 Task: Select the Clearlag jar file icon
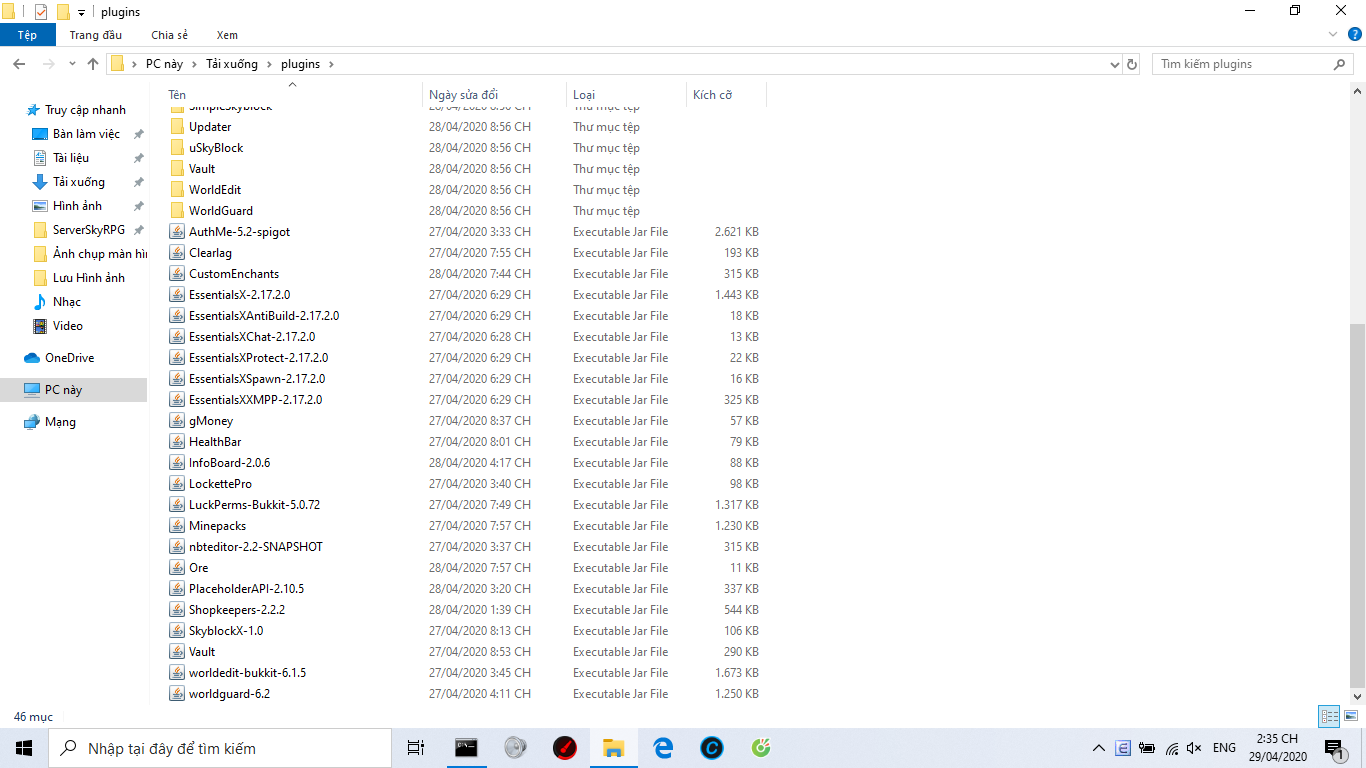[177, 253]
